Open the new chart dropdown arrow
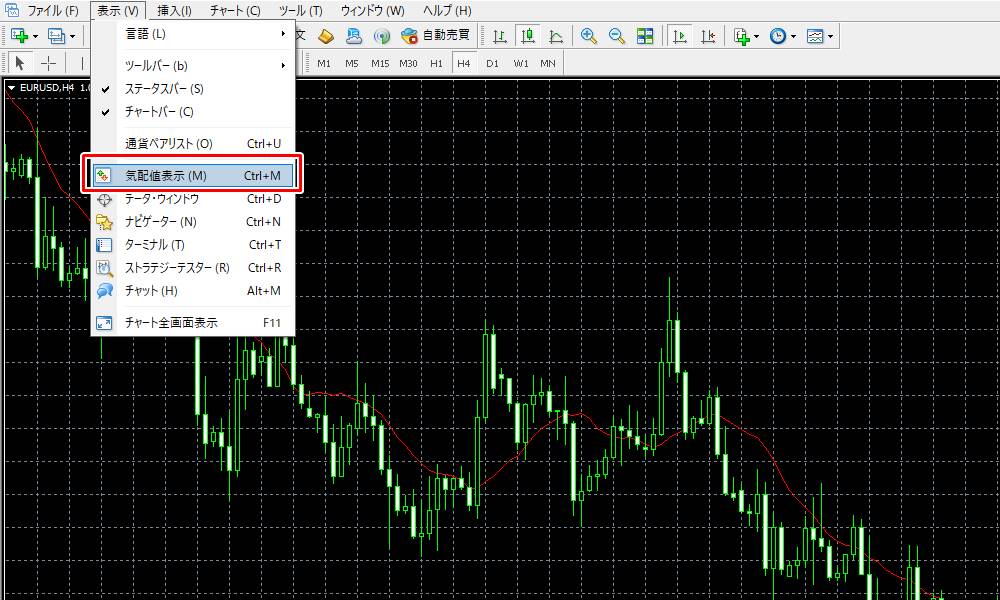Screen dimensions: 1000x600 pyautogui.click(x=36, y=36)
